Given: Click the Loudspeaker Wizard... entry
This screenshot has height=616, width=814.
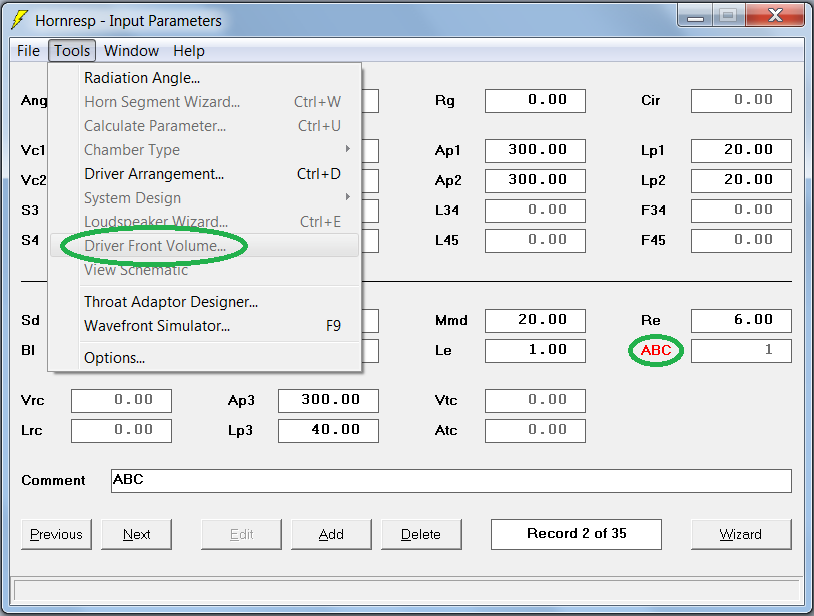Looking at the screenshot, I should (205, 222).
